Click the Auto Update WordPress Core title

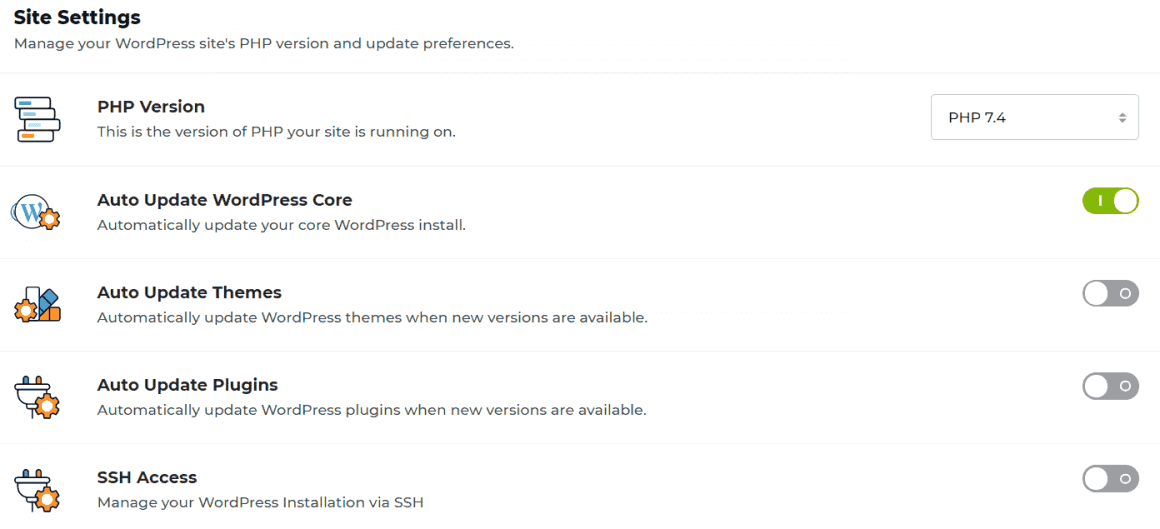coord(224,200)
